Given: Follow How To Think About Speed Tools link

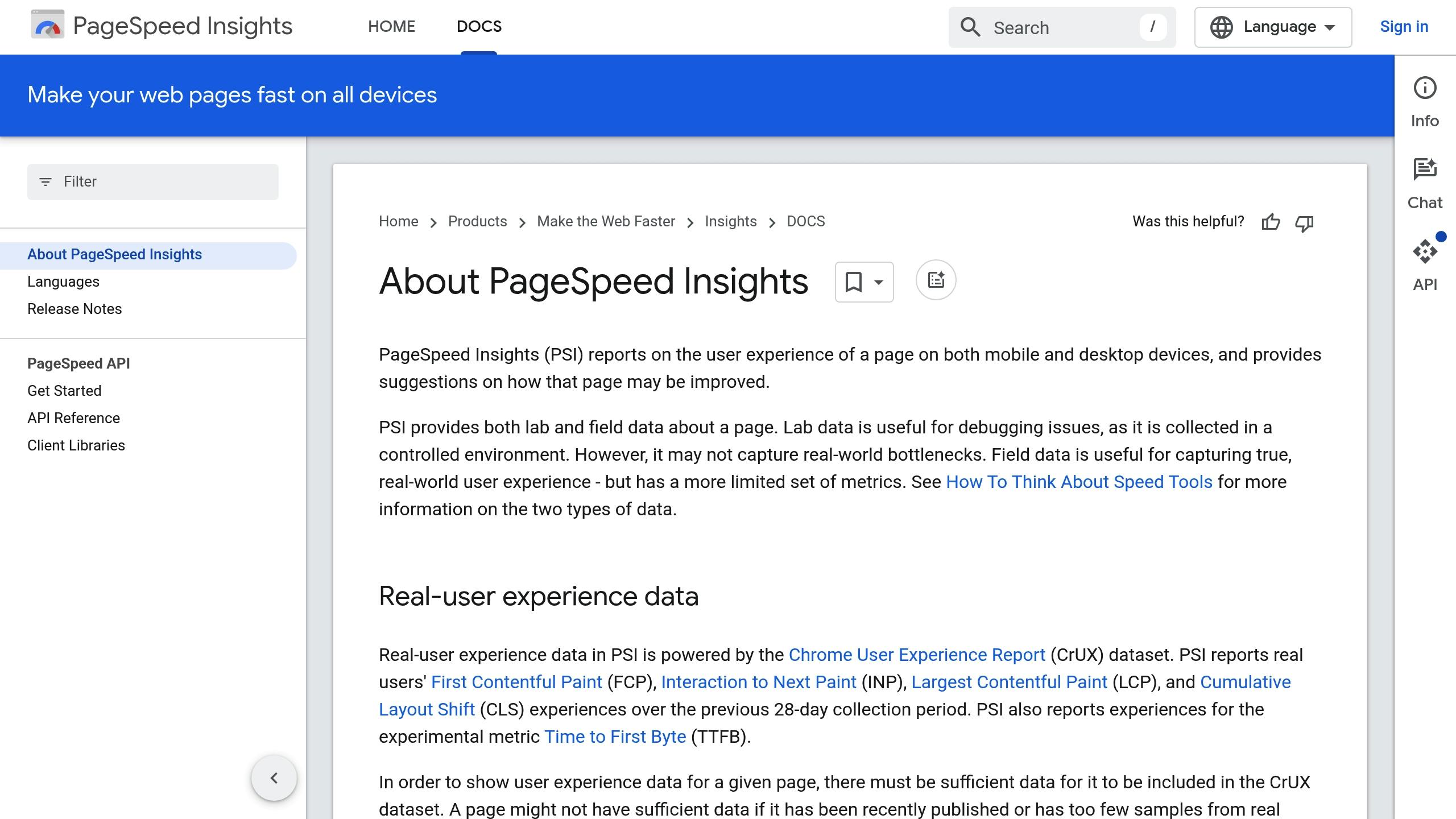Looking at the screenshot, I should pos(1079,482).
